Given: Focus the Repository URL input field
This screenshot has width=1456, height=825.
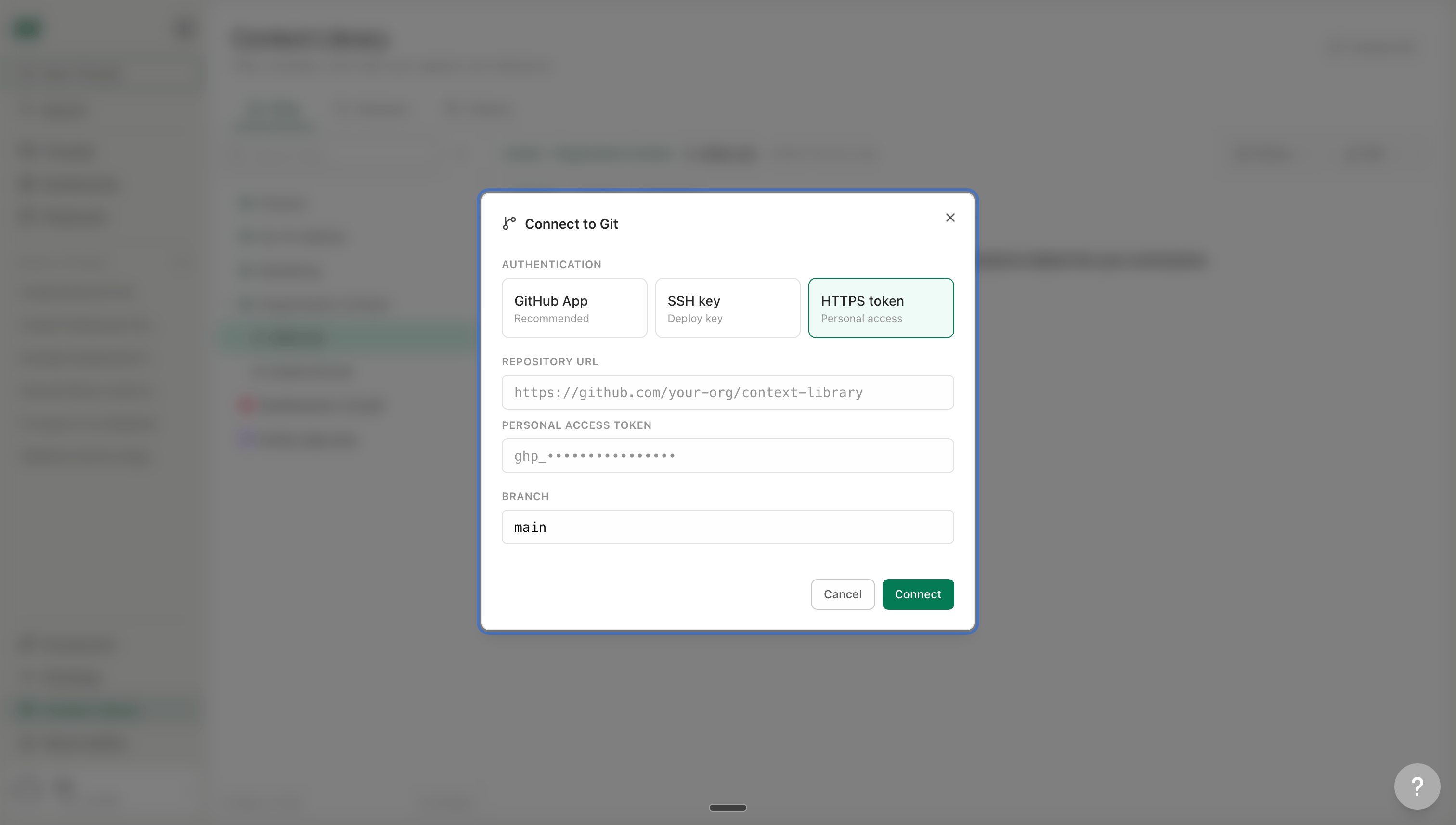Looking at the screenshot, I should point(728,392).
